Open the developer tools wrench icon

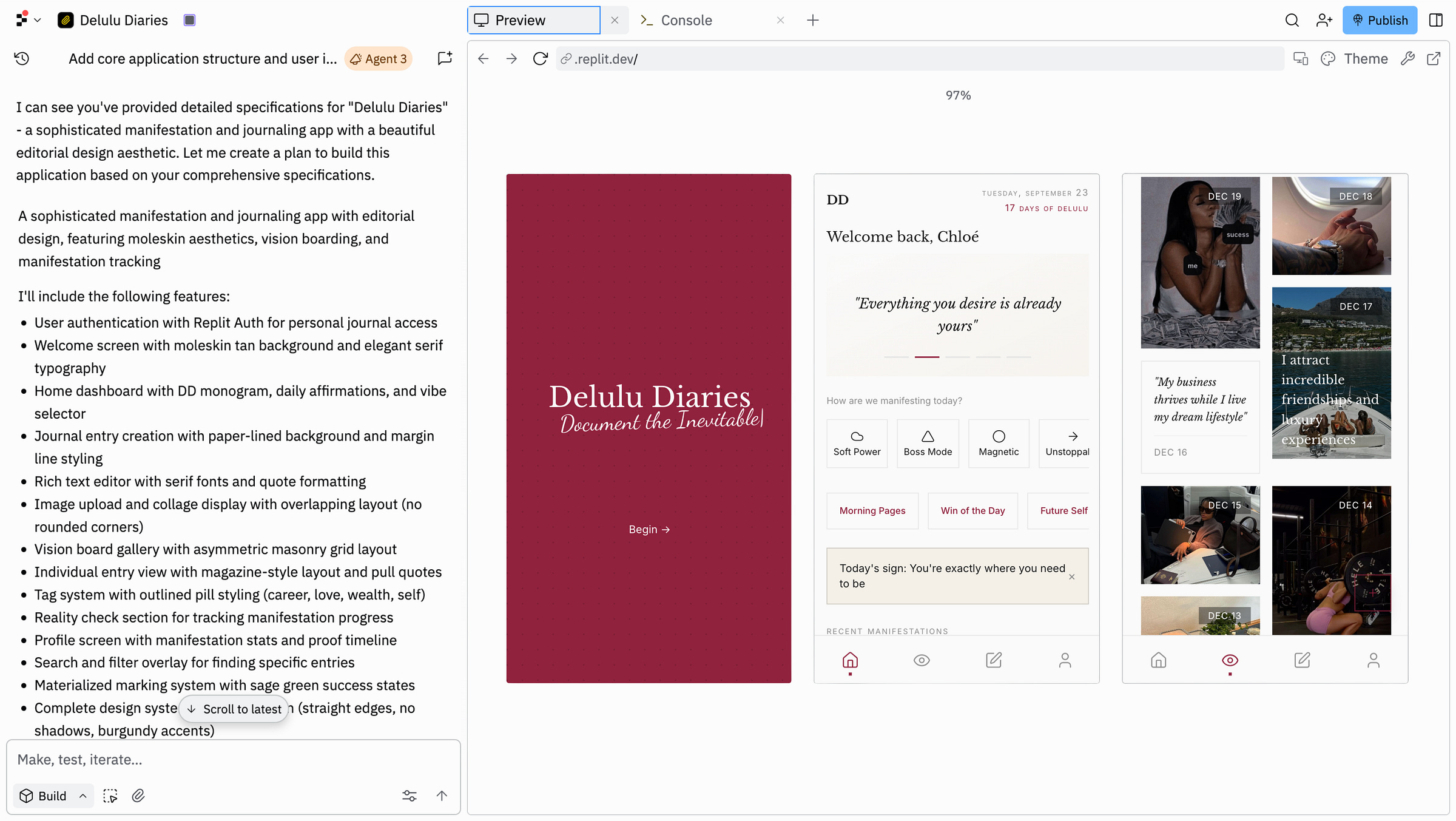(x=1407, y=59)
